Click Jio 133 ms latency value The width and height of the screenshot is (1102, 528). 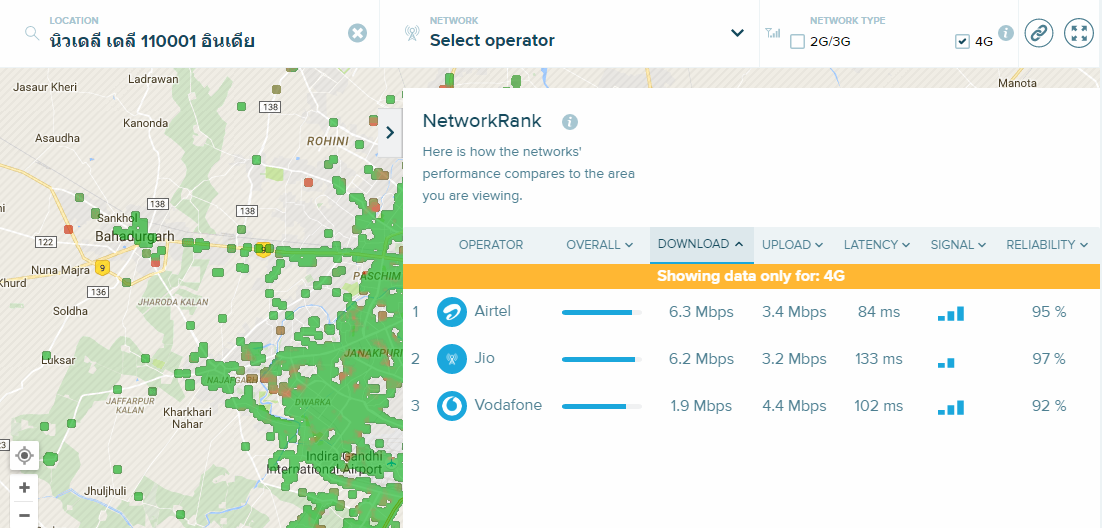(x=879, y=359)
